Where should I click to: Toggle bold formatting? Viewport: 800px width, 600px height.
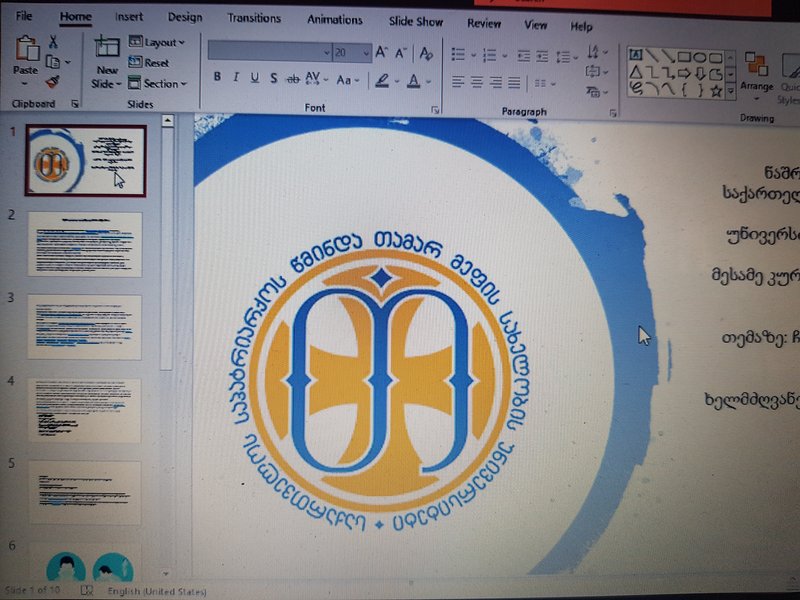pyautogui.click(x=217, y=77)
